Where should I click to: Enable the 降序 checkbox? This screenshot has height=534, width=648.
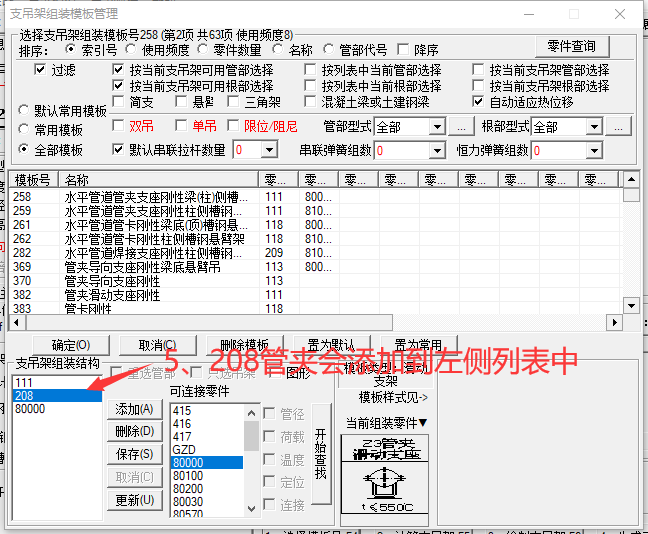coord(403,49)
